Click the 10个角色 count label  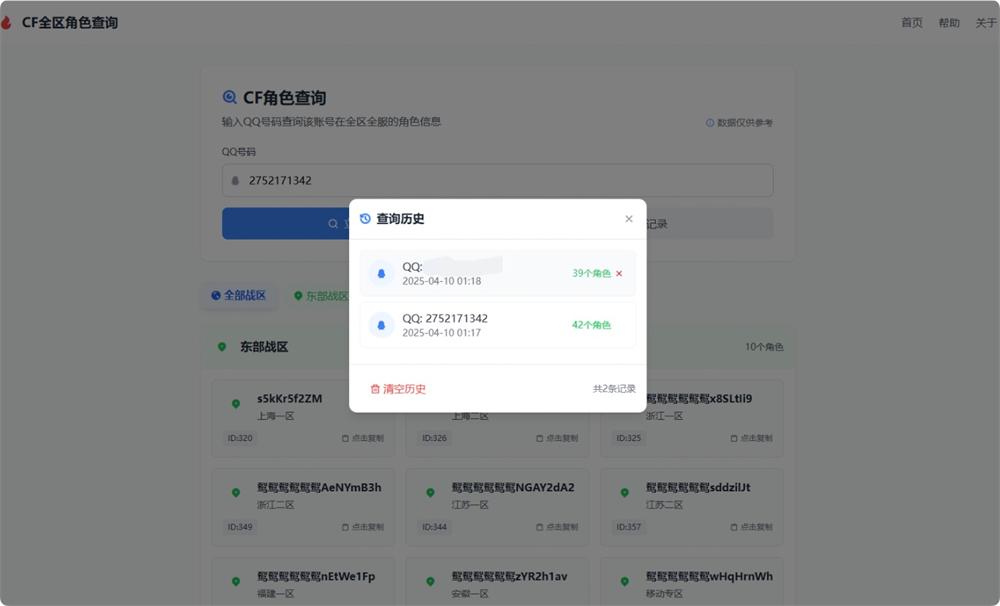click(x=764, y=347)
